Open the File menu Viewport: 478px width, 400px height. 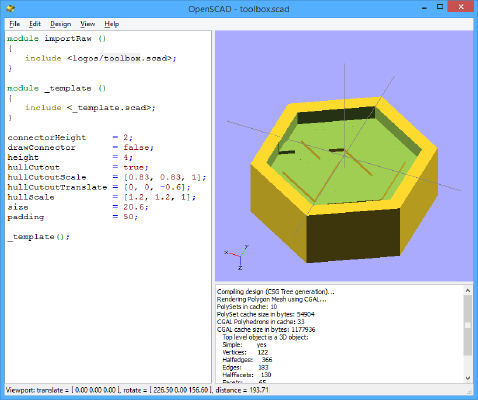point(14,24)
